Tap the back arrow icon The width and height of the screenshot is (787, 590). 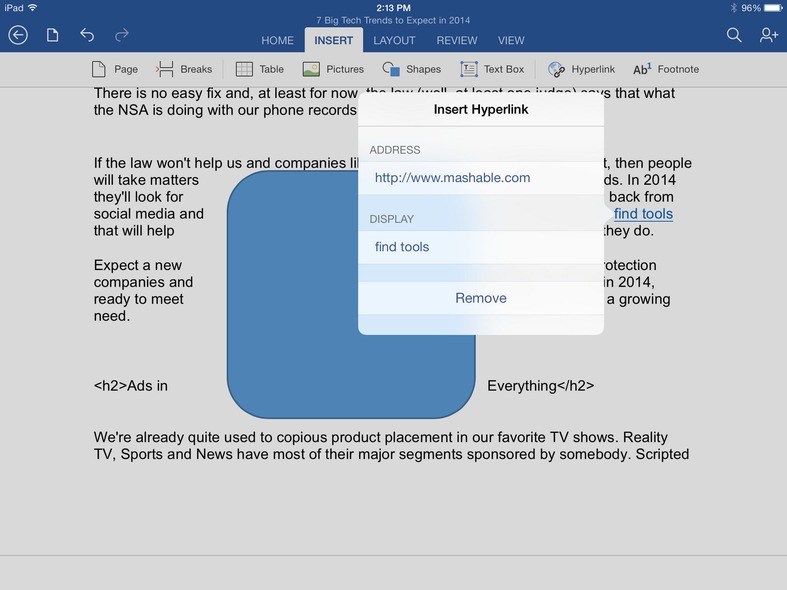(x=18, y=35)
